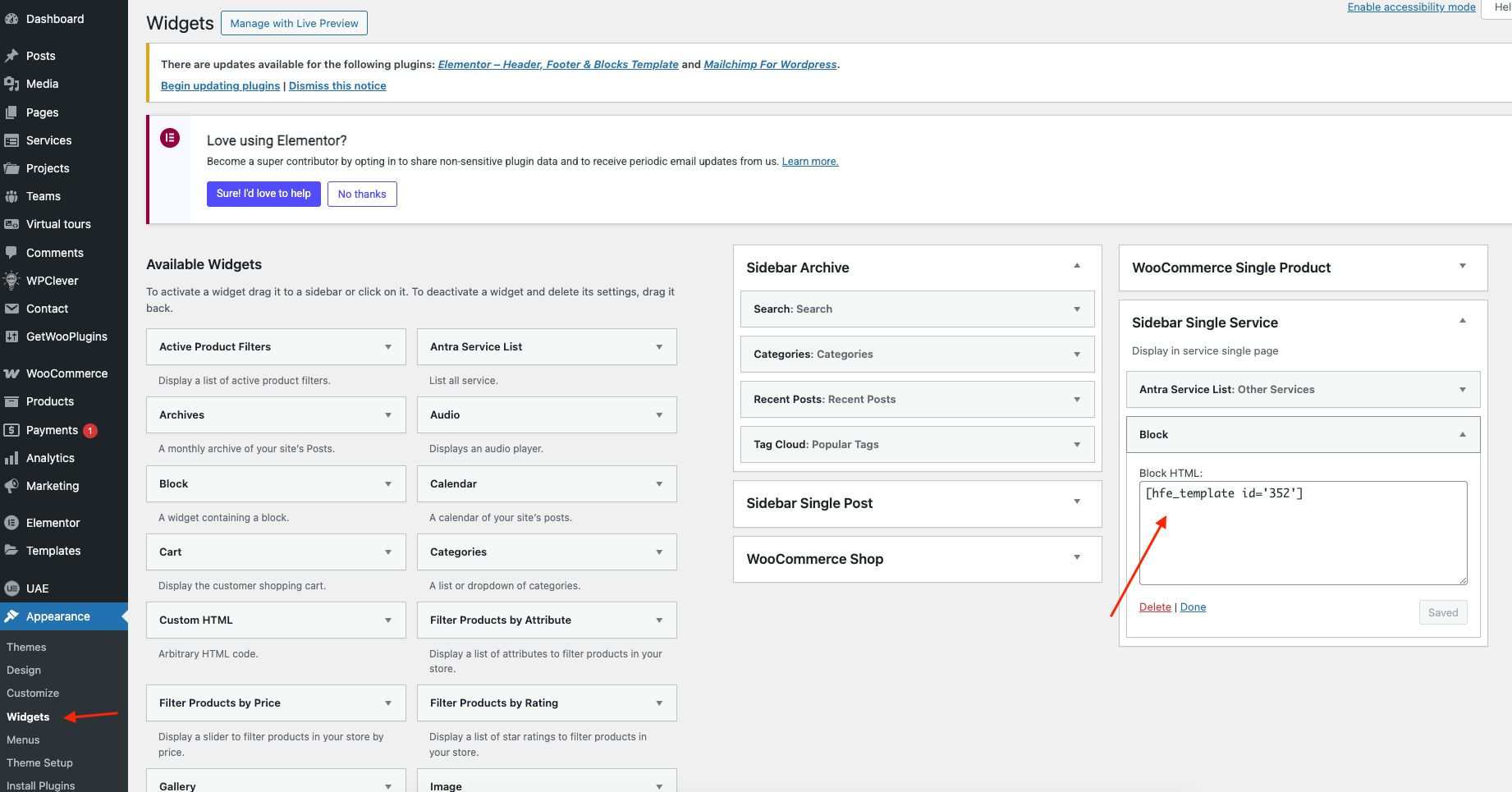The height and width of the screenshot is (792, 1512).
Task: Click the Posts pushpin icon
Action: [11, 56]
